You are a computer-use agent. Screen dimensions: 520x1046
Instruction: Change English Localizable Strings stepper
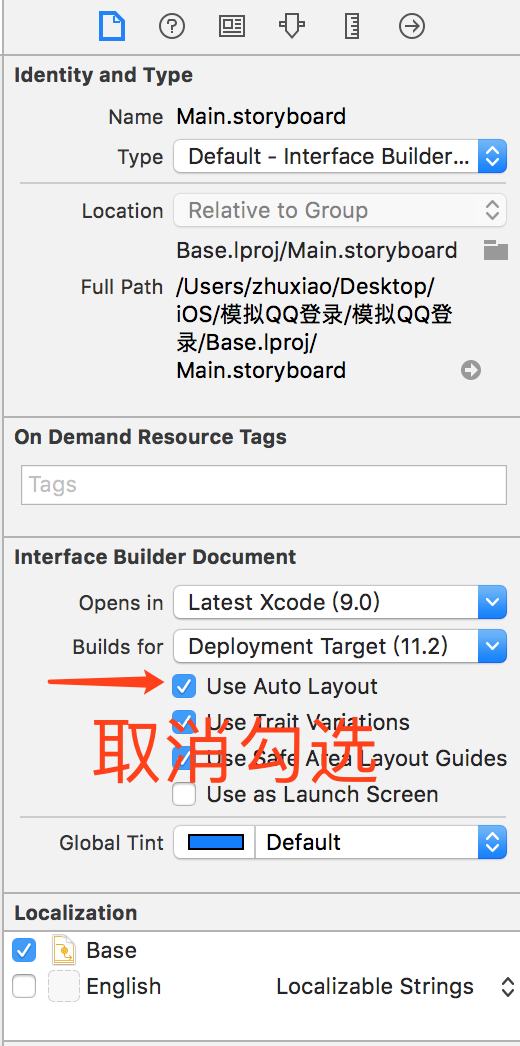[x=507, y=987]
